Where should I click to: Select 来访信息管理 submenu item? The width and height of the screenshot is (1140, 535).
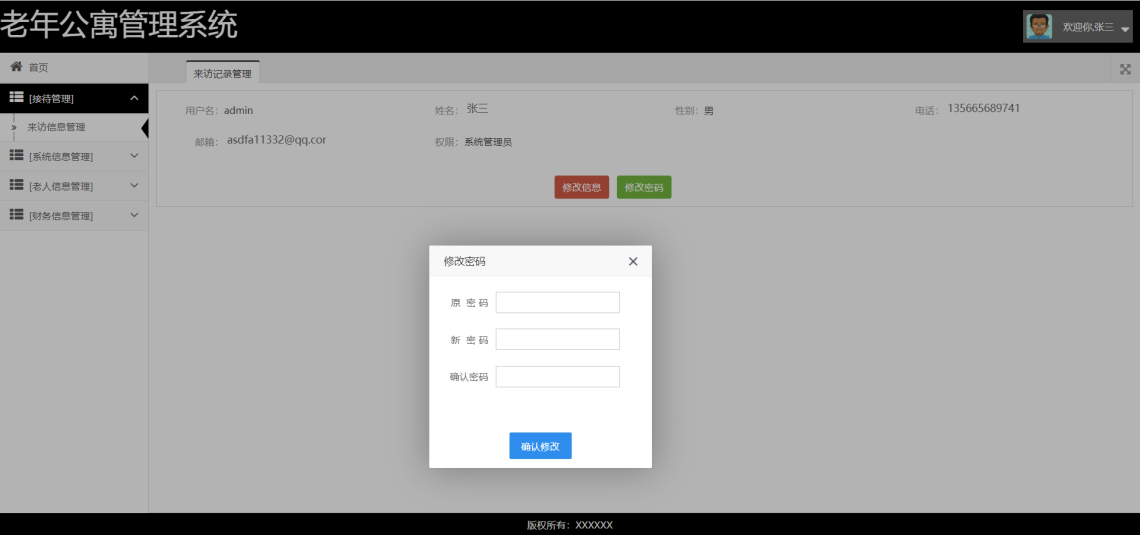[74, 127]
